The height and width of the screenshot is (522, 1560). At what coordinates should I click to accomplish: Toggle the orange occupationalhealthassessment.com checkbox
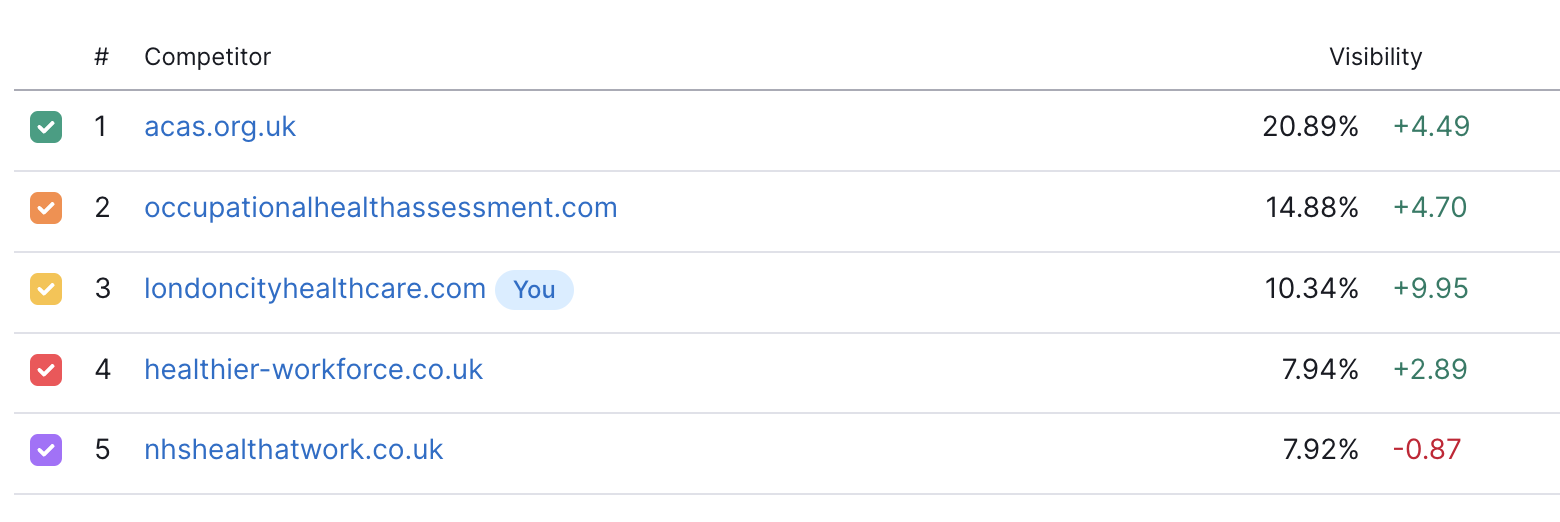(46, 208)
